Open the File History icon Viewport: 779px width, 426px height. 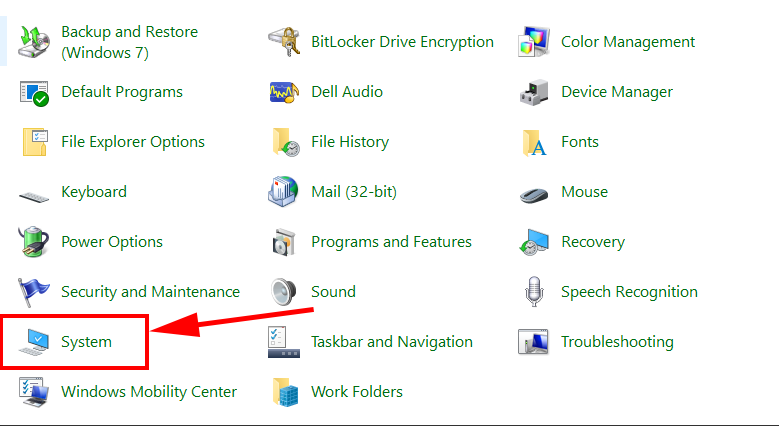(286, 142)
